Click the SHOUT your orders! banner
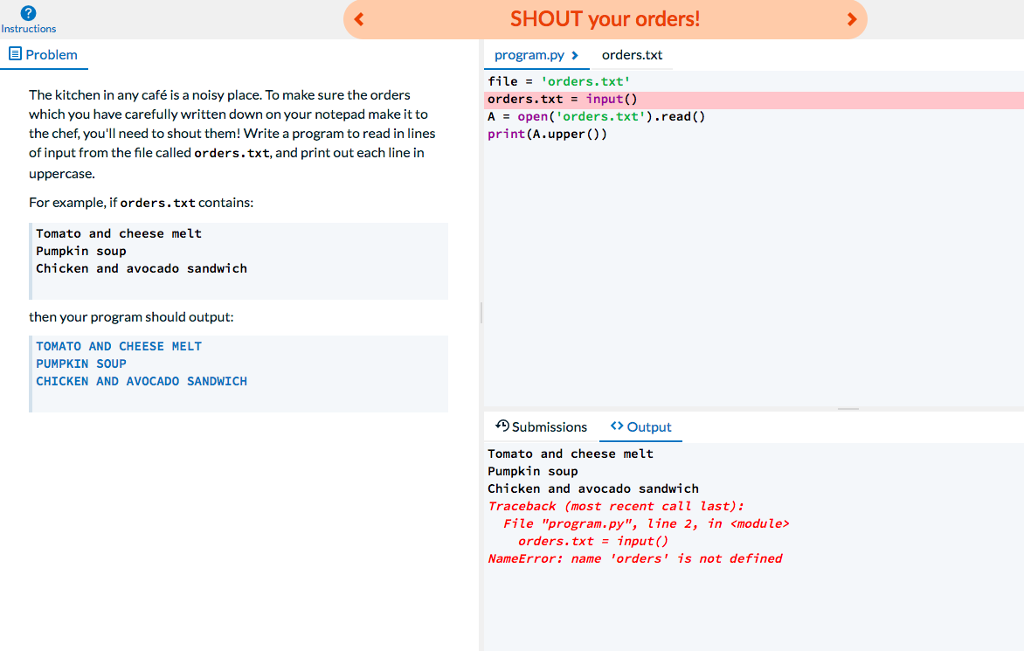 [x=605, y=19]
